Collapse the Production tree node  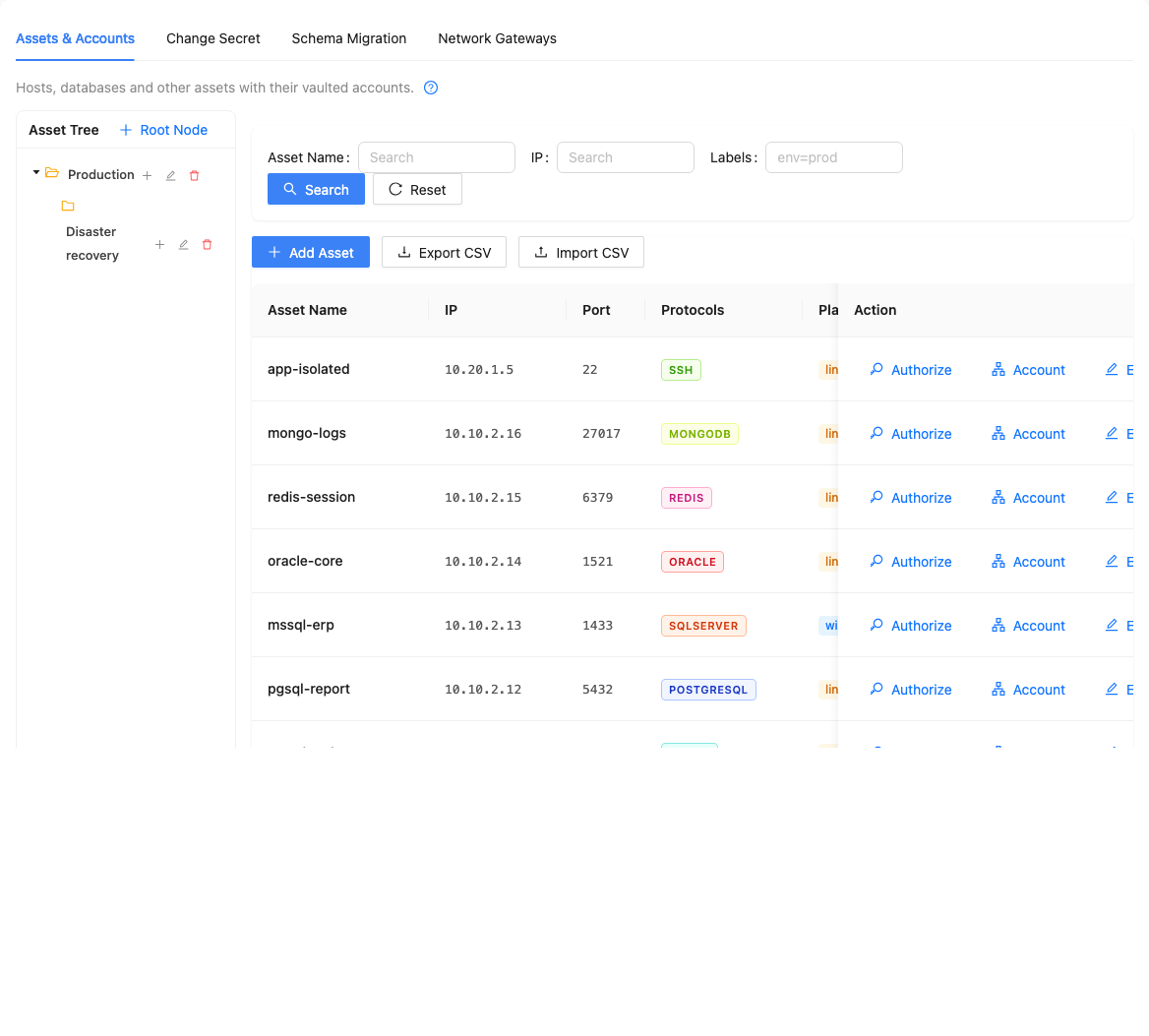coord(35,172)
